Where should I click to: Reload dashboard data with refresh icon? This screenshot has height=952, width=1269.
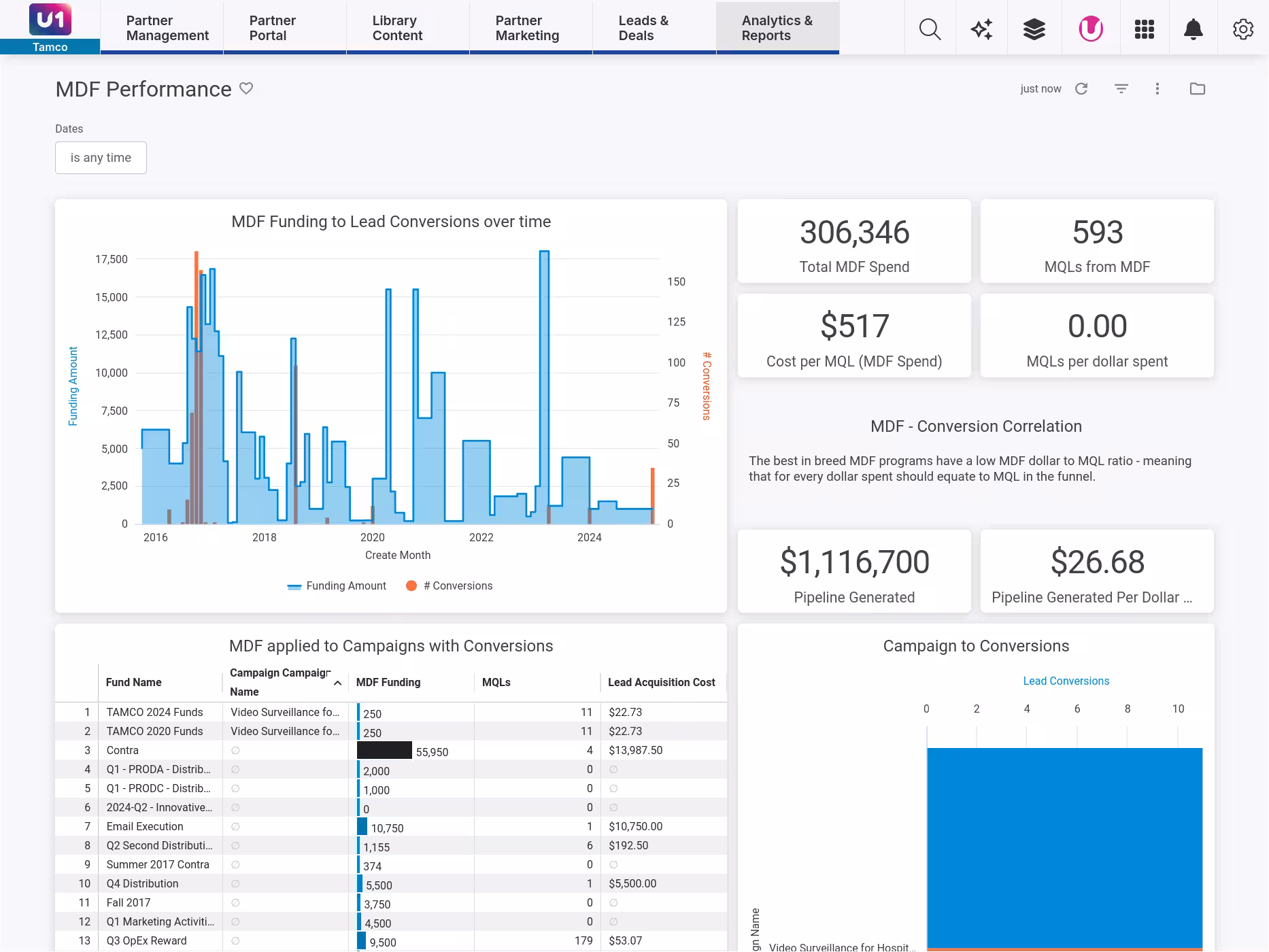coord(1081,88)
